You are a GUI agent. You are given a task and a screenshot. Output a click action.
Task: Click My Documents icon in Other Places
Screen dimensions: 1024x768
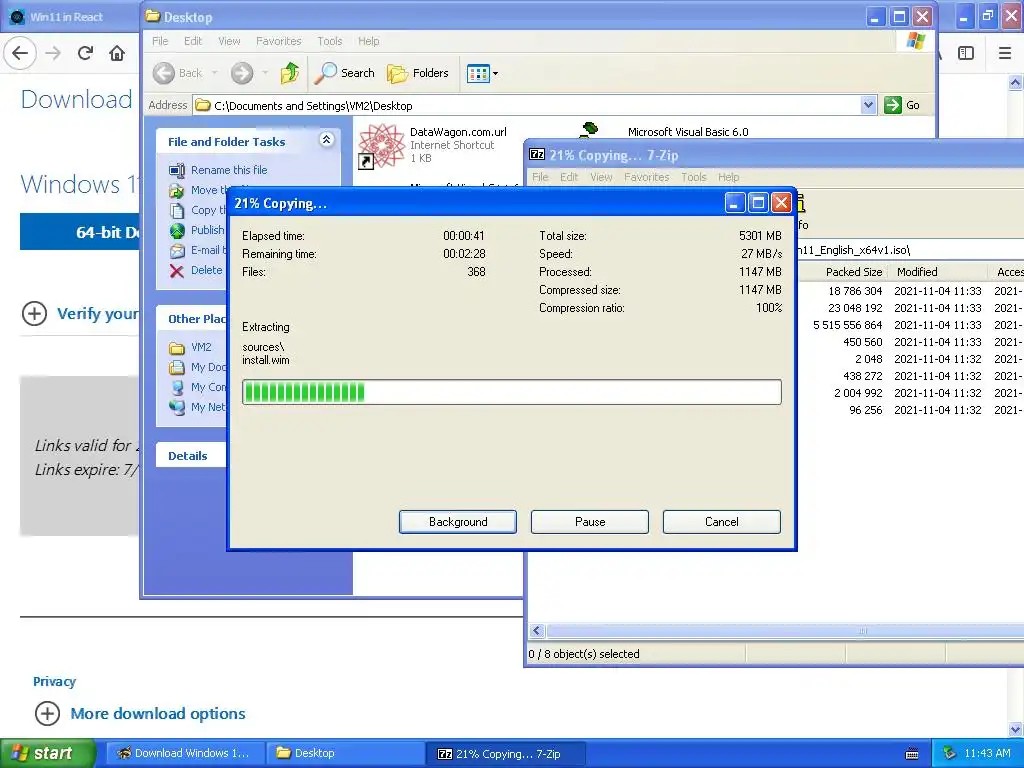click(x=177, y=368)
